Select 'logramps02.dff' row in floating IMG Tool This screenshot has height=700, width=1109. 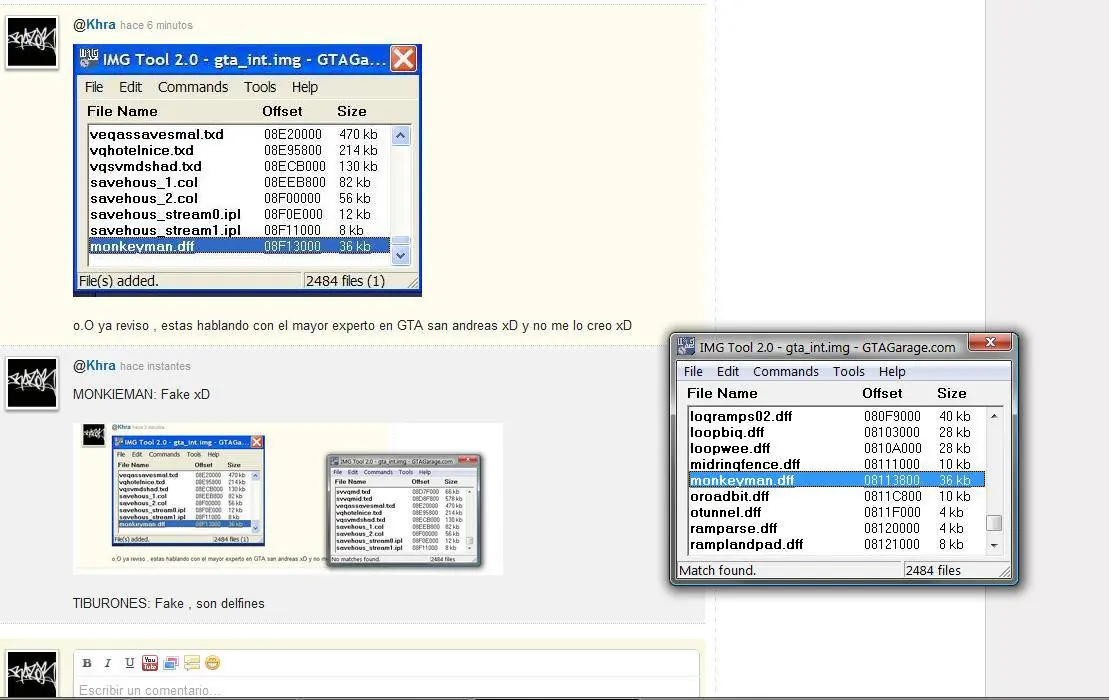click(x=837, y=416)
